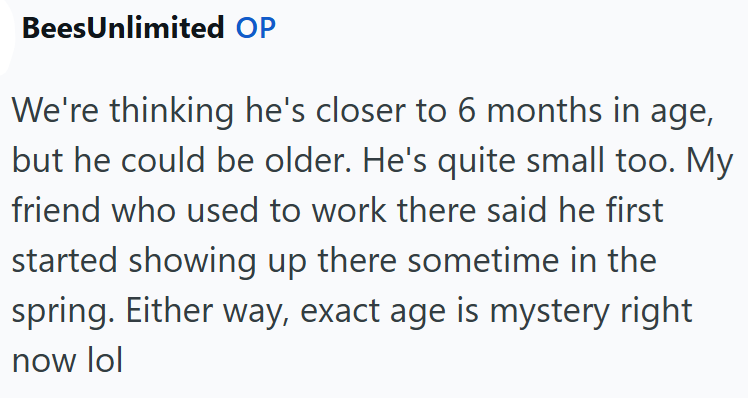The width and height of the screenshot is (748, 398).
Task: Click the word "spring" in fifth line
Action: (x=62, y=311)
